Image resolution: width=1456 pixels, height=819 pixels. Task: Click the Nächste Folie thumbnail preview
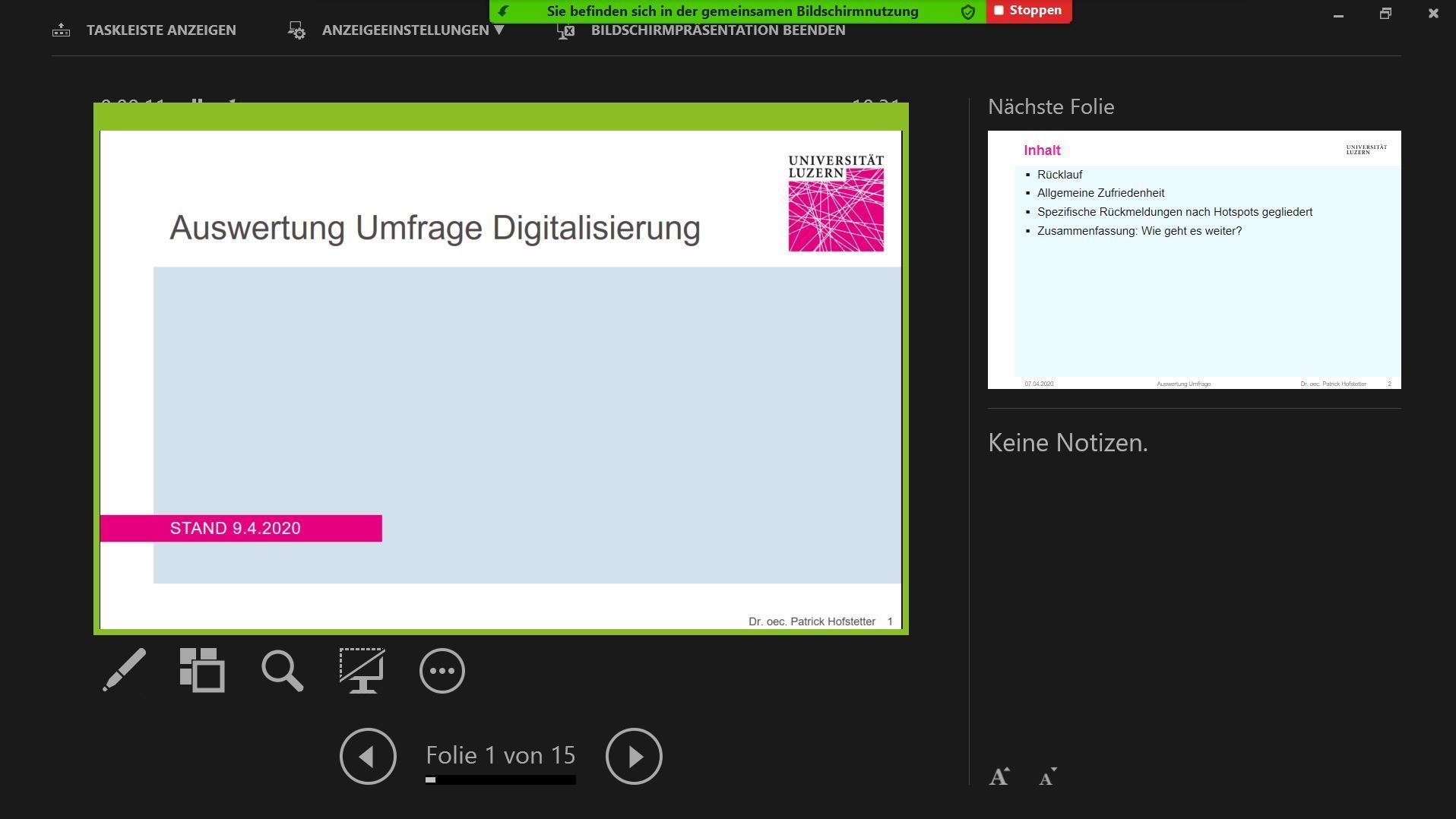[1194, 259]
